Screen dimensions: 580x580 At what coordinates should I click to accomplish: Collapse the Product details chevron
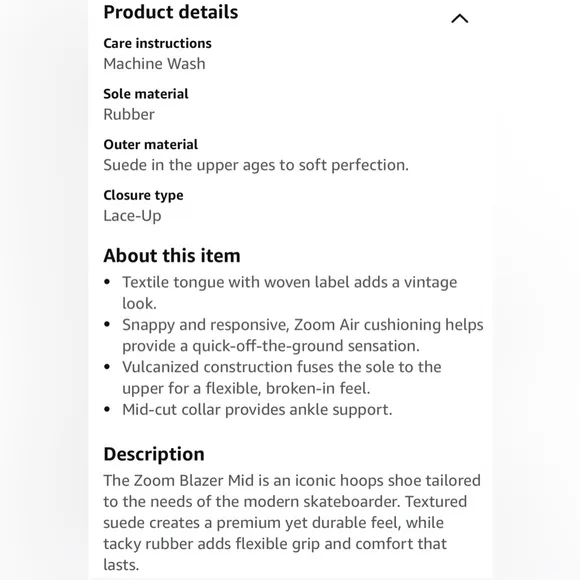tap(459, 18)
